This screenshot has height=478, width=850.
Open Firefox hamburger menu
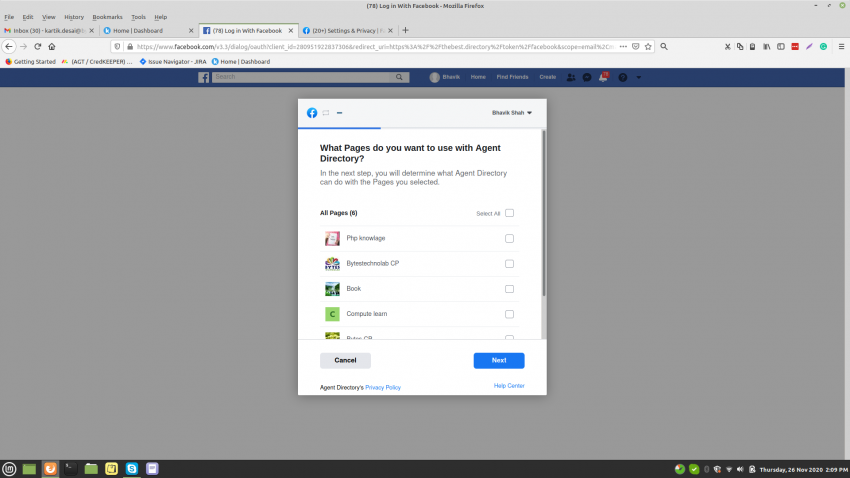(840, 46)
